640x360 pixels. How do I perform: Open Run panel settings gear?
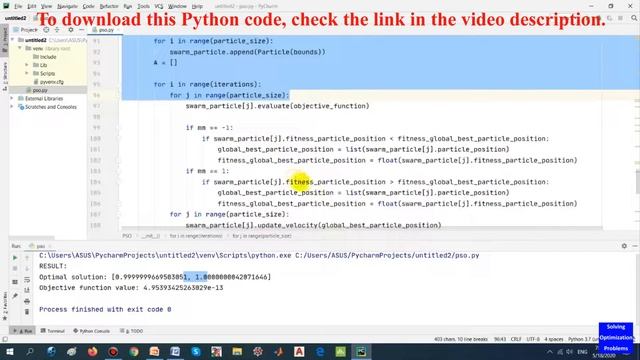pos(624,246)
